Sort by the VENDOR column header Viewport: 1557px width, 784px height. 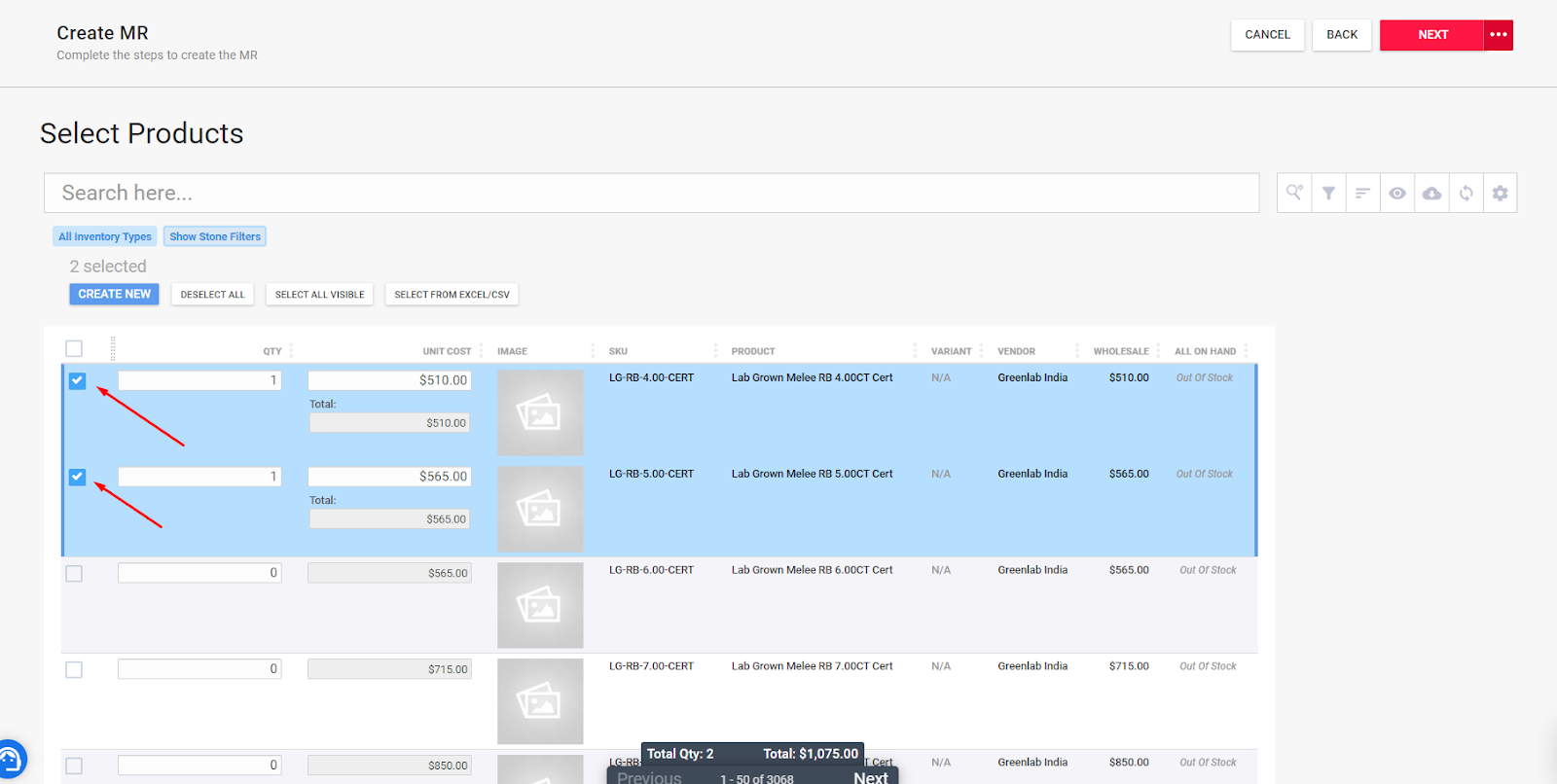click(1016, 351)
